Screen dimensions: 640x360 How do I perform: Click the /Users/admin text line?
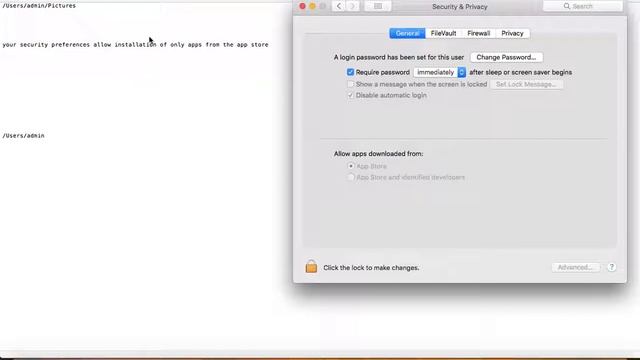point(23,136)
